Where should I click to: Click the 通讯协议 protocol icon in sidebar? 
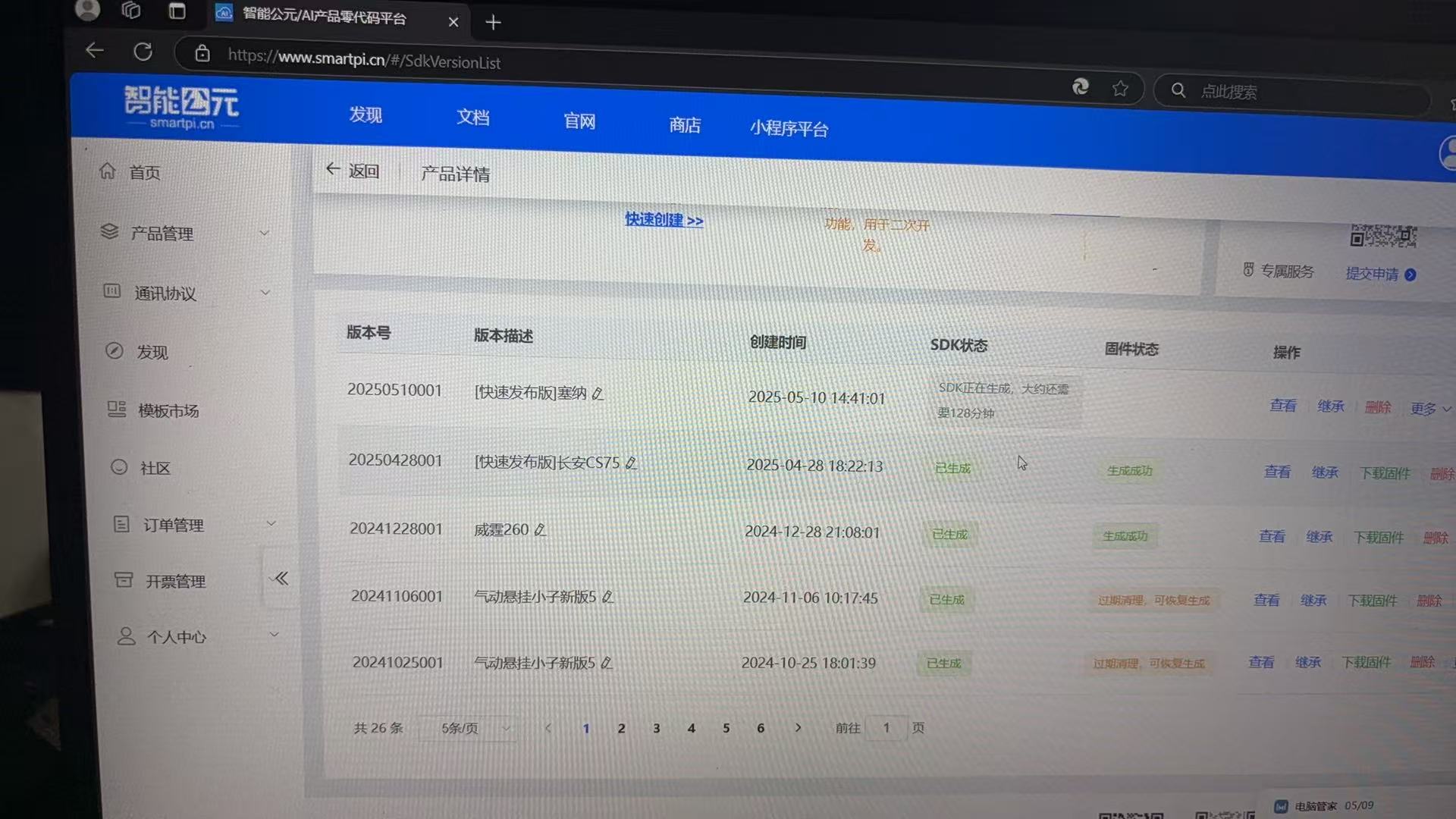[112, 291]
